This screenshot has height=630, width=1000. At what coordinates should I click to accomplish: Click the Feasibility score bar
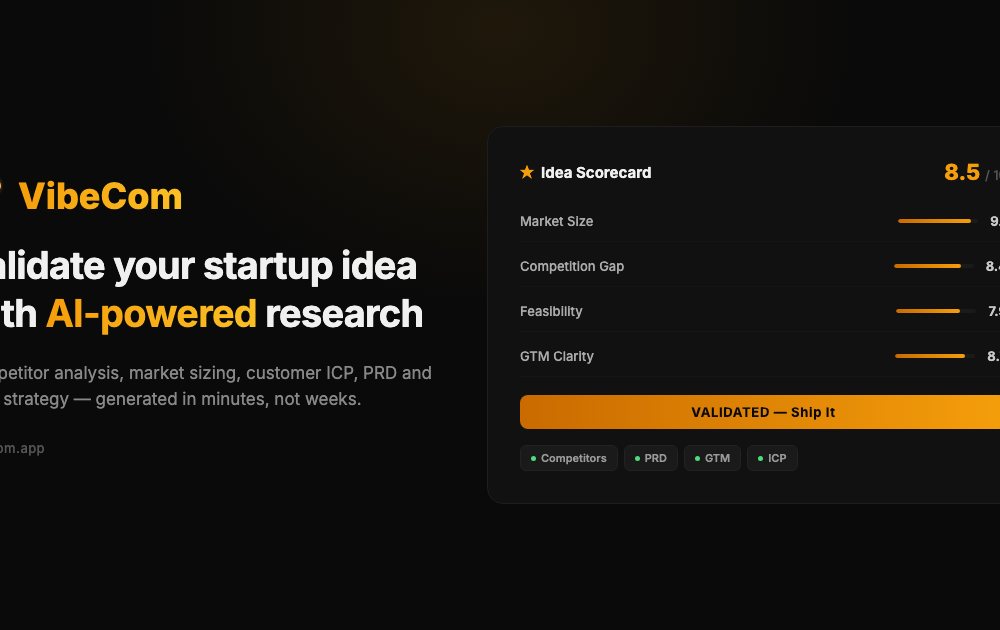coord(936,311)
